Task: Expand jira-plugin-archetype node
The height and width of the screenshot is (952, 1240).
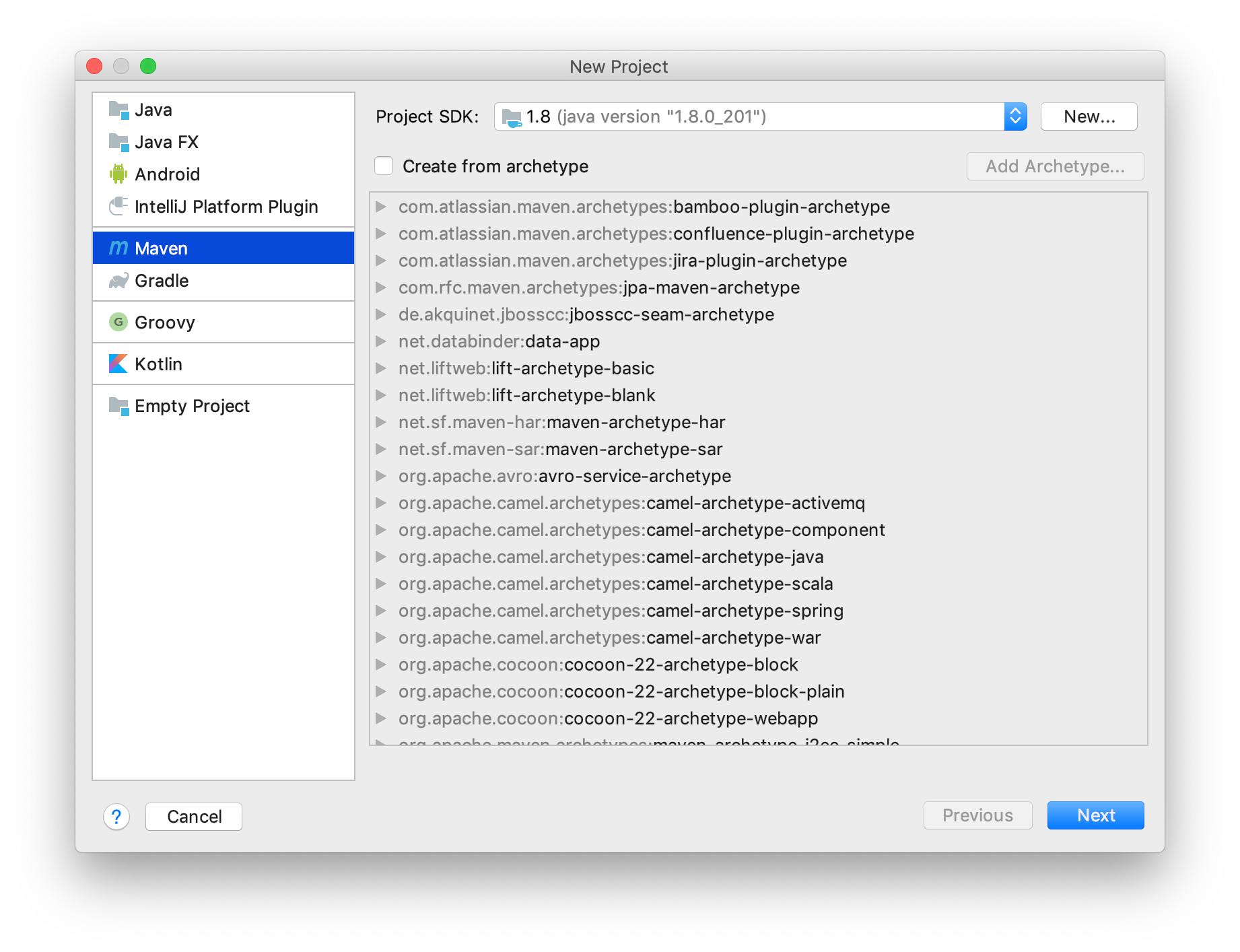Action: click(381, 260)
